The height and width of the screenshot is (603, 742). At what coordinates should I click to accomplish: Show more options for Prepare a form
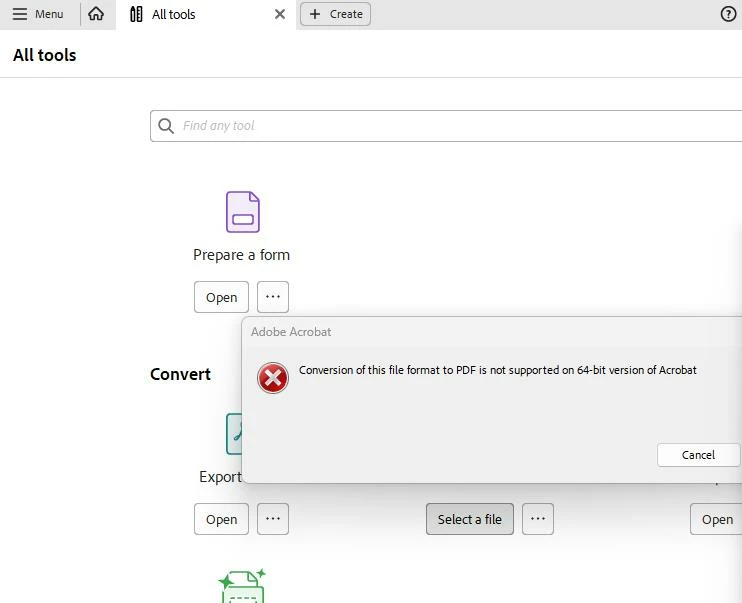pos(273,297)
